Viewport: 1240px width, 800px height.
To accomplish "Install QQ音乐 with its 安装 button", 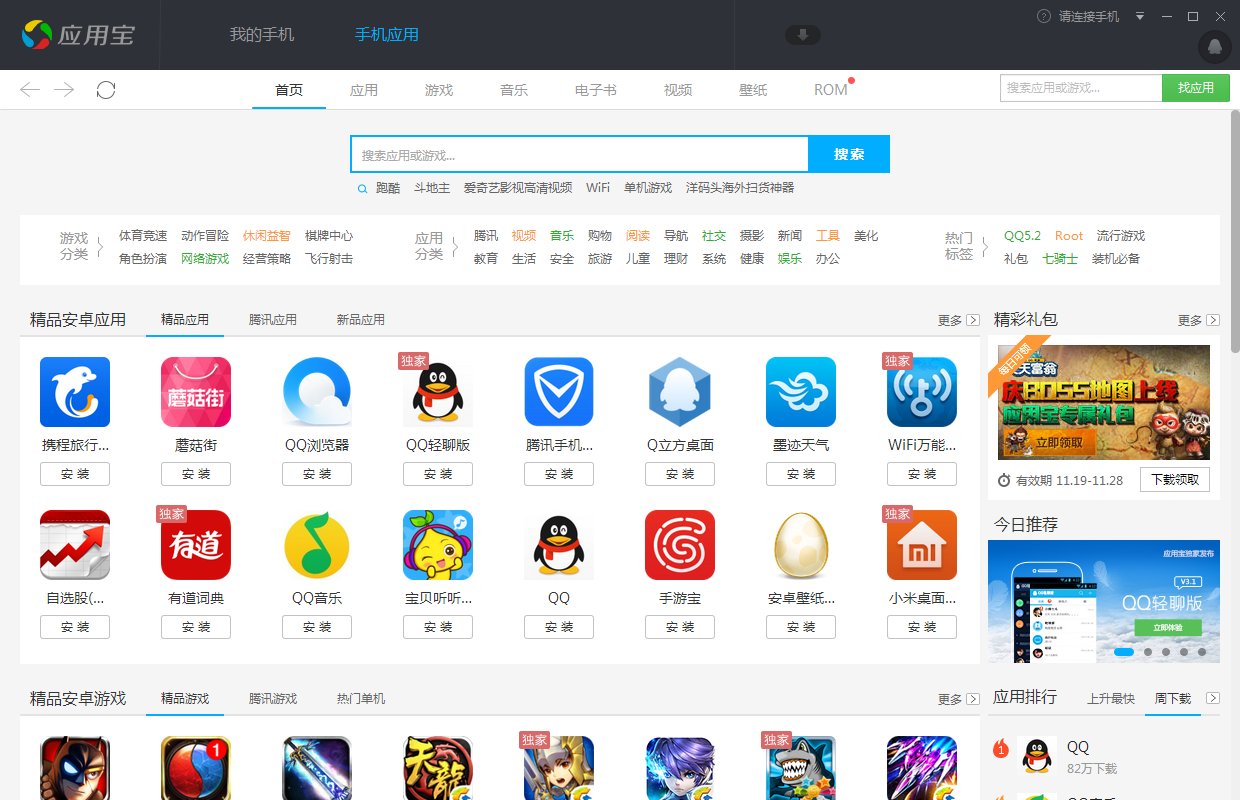I will pos(317,627).
